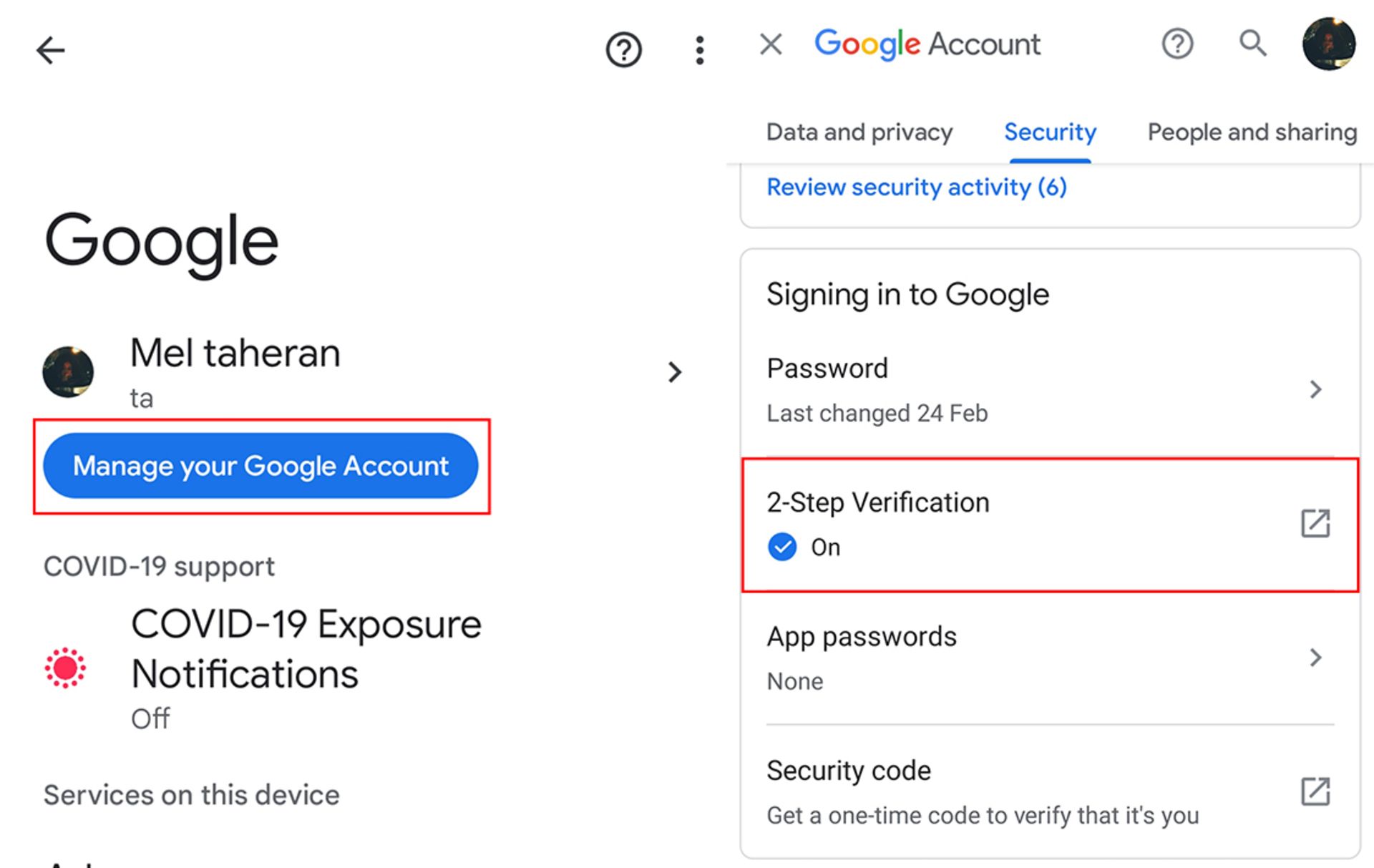Click the 2-Step Verification external link icon

1315,524
